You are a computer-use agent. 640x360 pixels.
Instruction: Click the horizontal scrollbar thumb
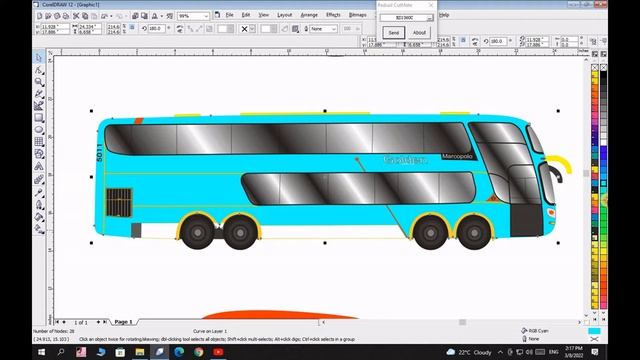[x=462, y=322]
